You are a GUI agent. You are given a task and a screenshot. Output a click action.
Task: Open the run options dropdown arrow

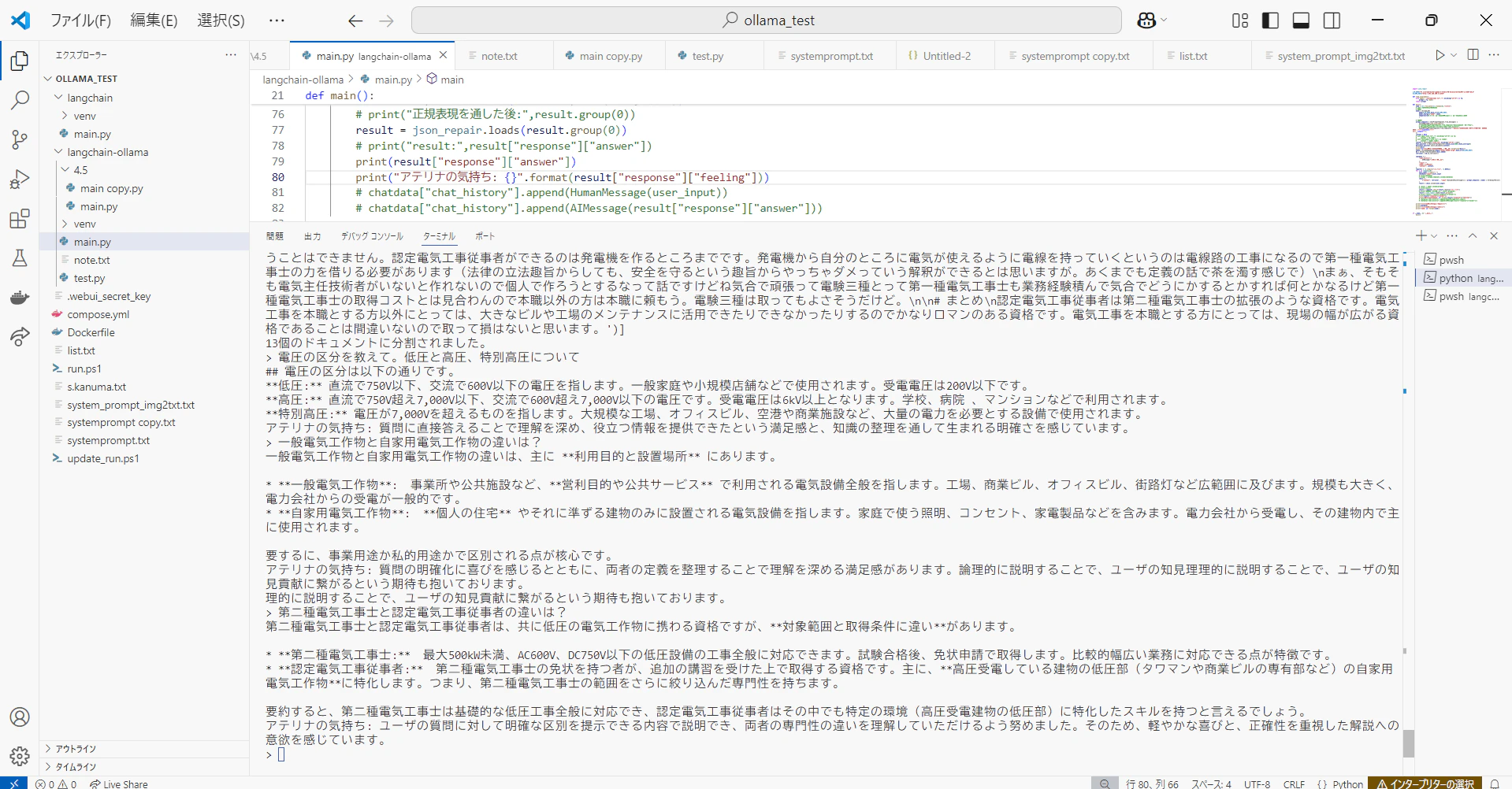(1454, 55)
